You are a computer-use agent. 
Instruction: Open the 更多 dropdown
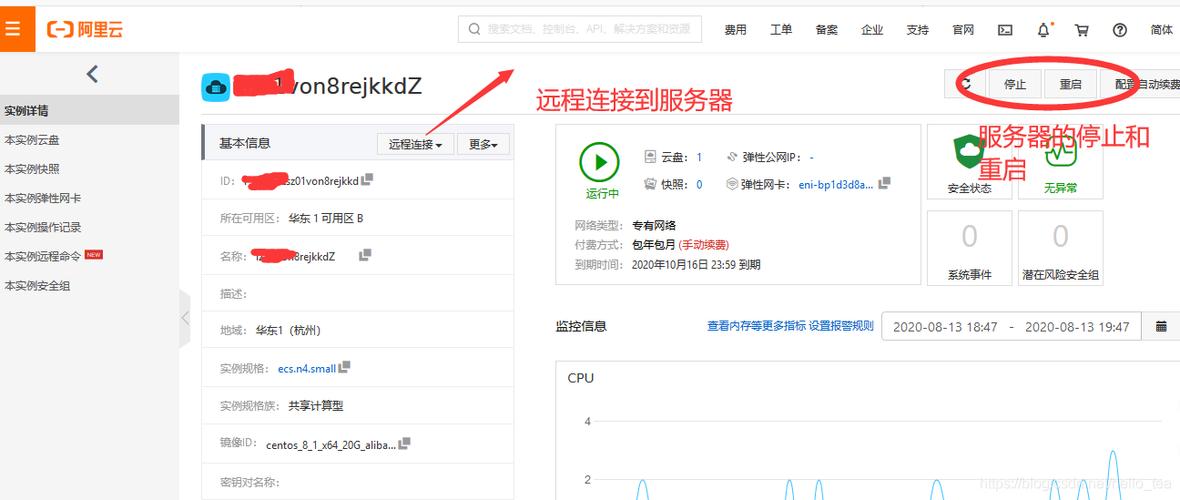483,144
